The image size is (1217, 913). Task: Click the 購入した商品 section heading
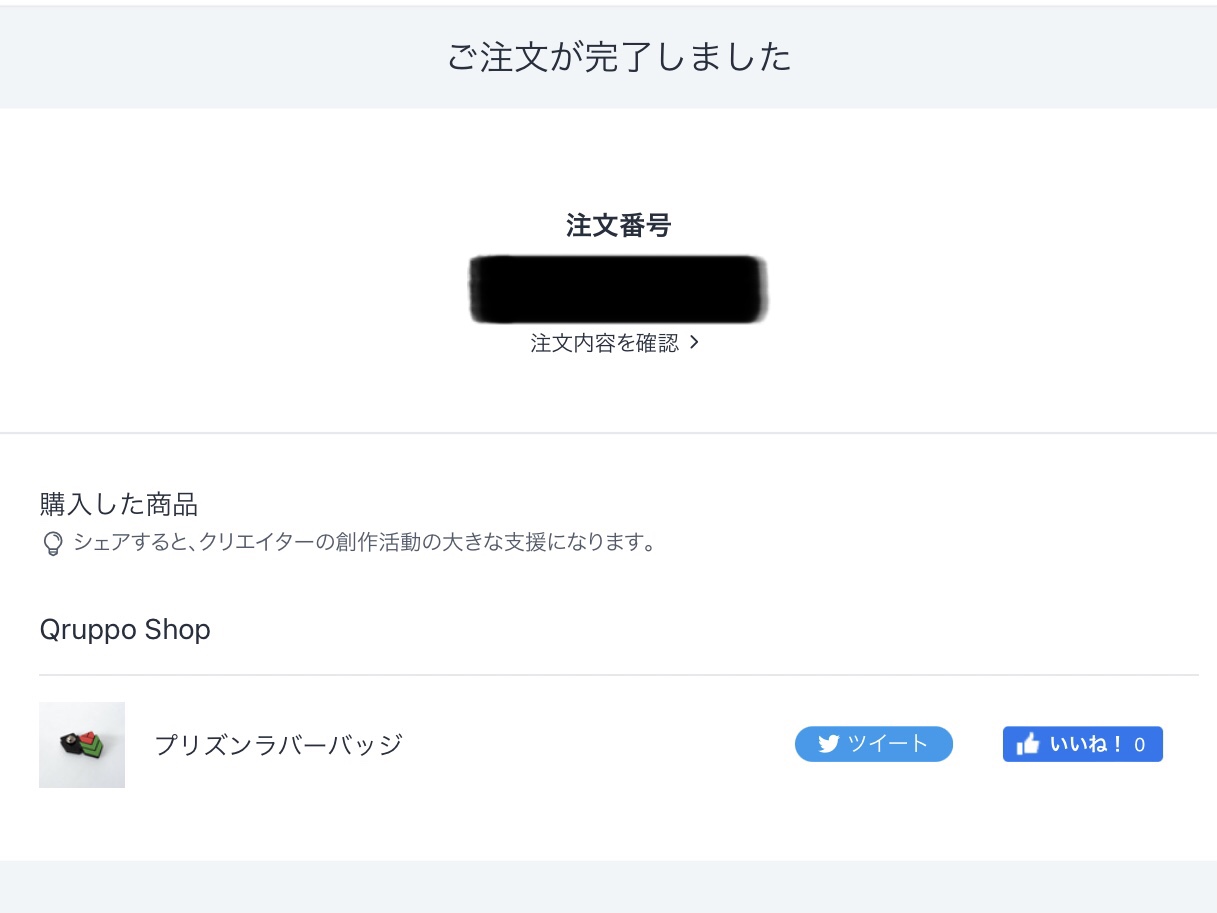pos(118,502)
